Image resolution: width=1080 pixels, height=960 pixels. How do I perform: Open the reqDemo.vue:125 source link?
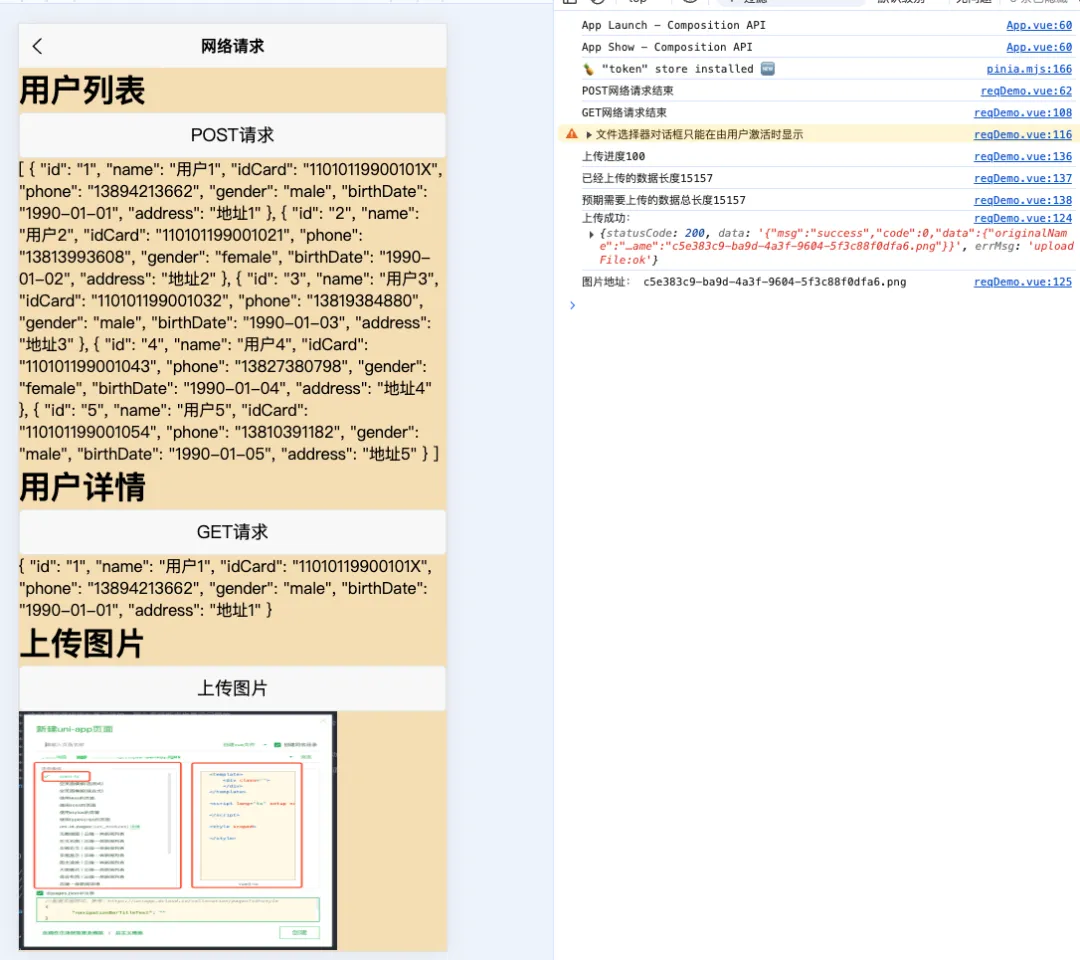tap(1023, 282)
